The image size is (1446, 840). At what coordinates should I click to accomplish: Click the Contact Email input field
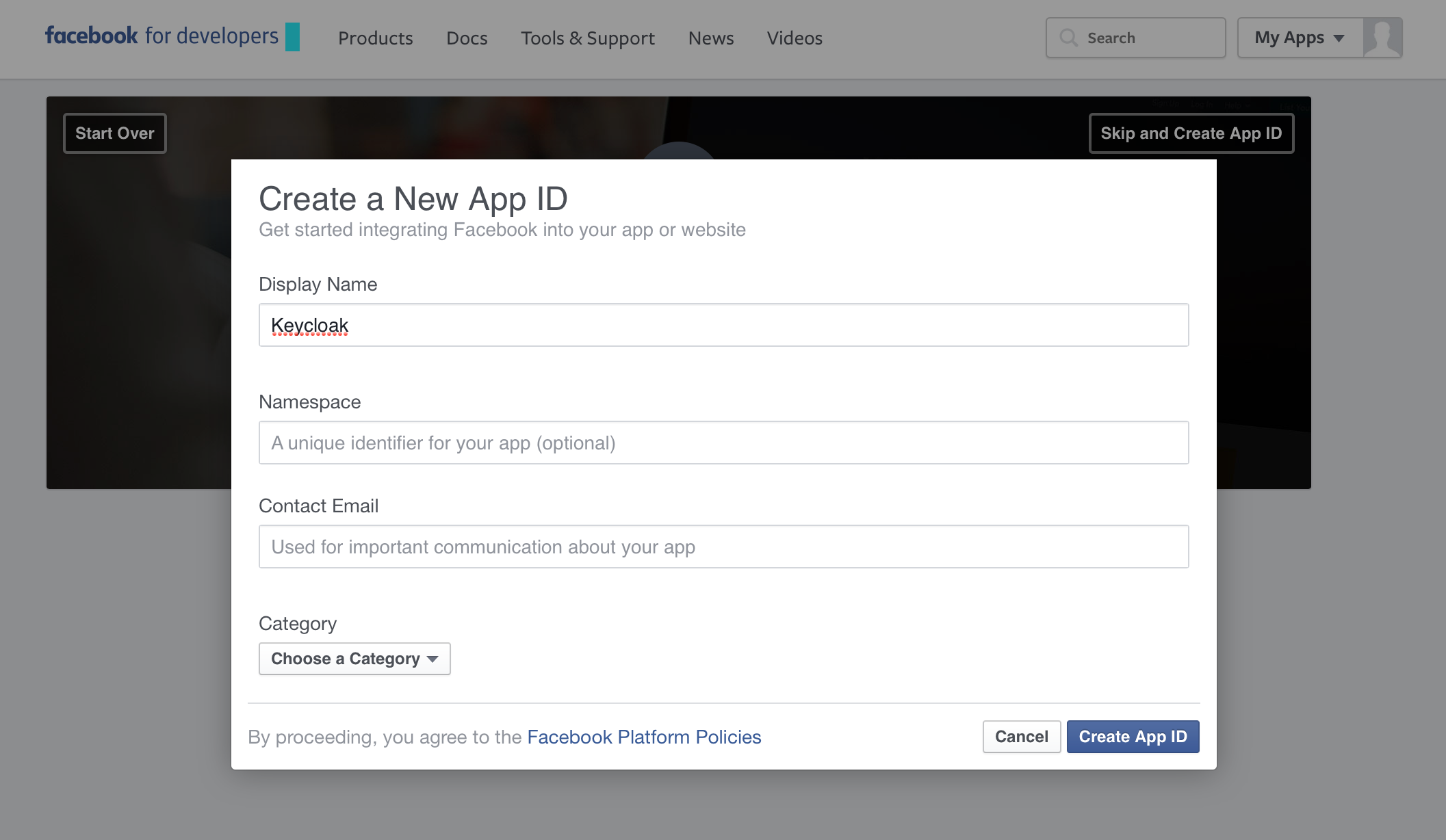(723, 547)
